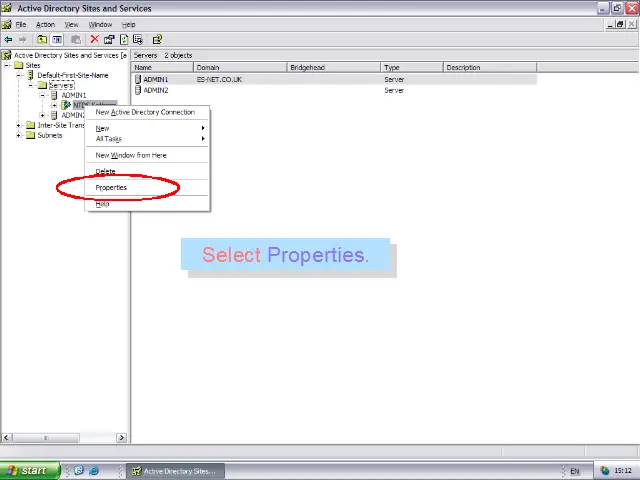This screenshot has height=480, width=640.
Task: Select New Window from Here
Action: point(147,155)
